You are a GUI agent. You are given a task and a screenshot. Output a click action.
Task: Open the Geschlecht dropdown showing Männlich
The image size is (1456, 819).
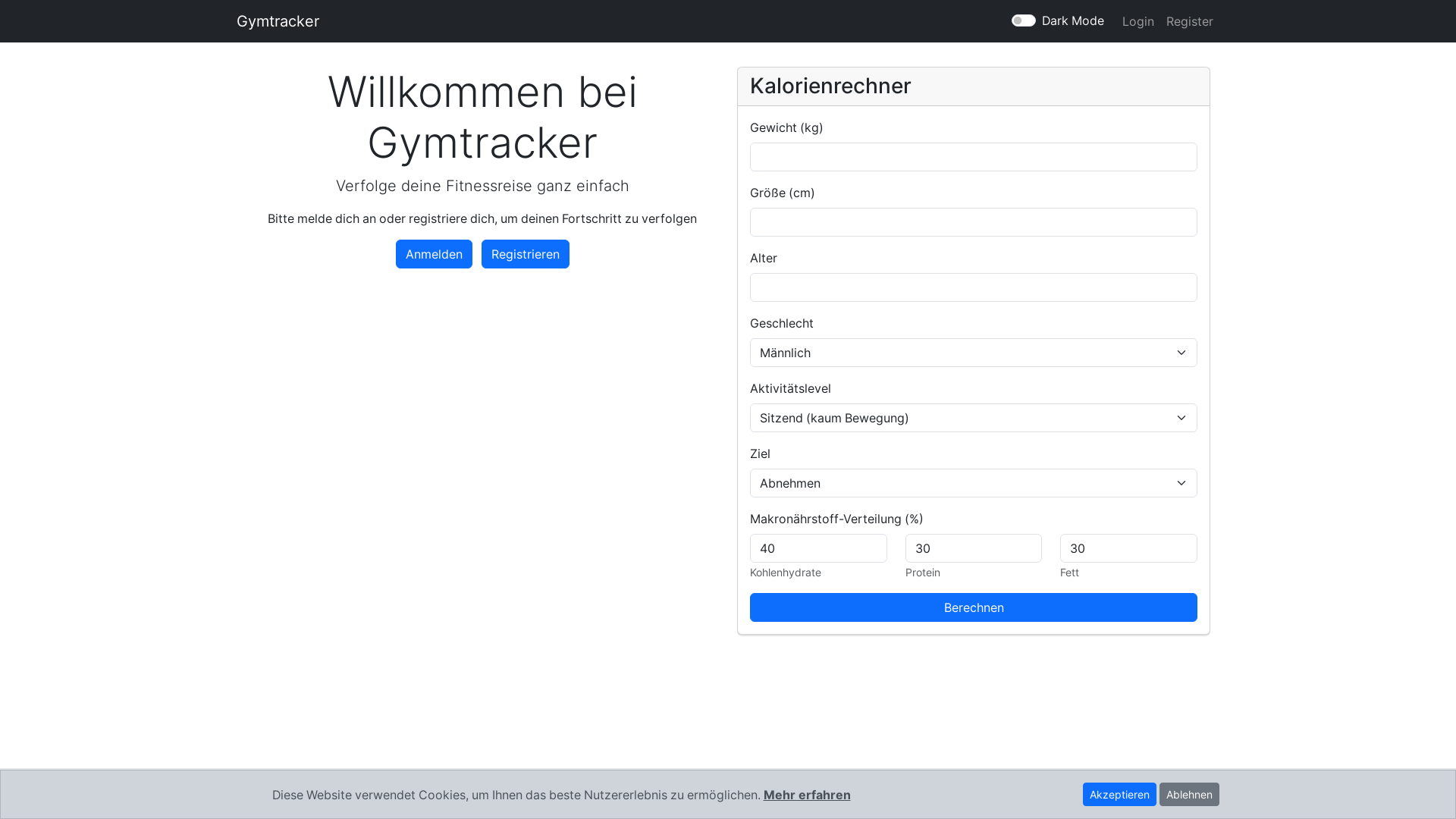tap(974, 353)
